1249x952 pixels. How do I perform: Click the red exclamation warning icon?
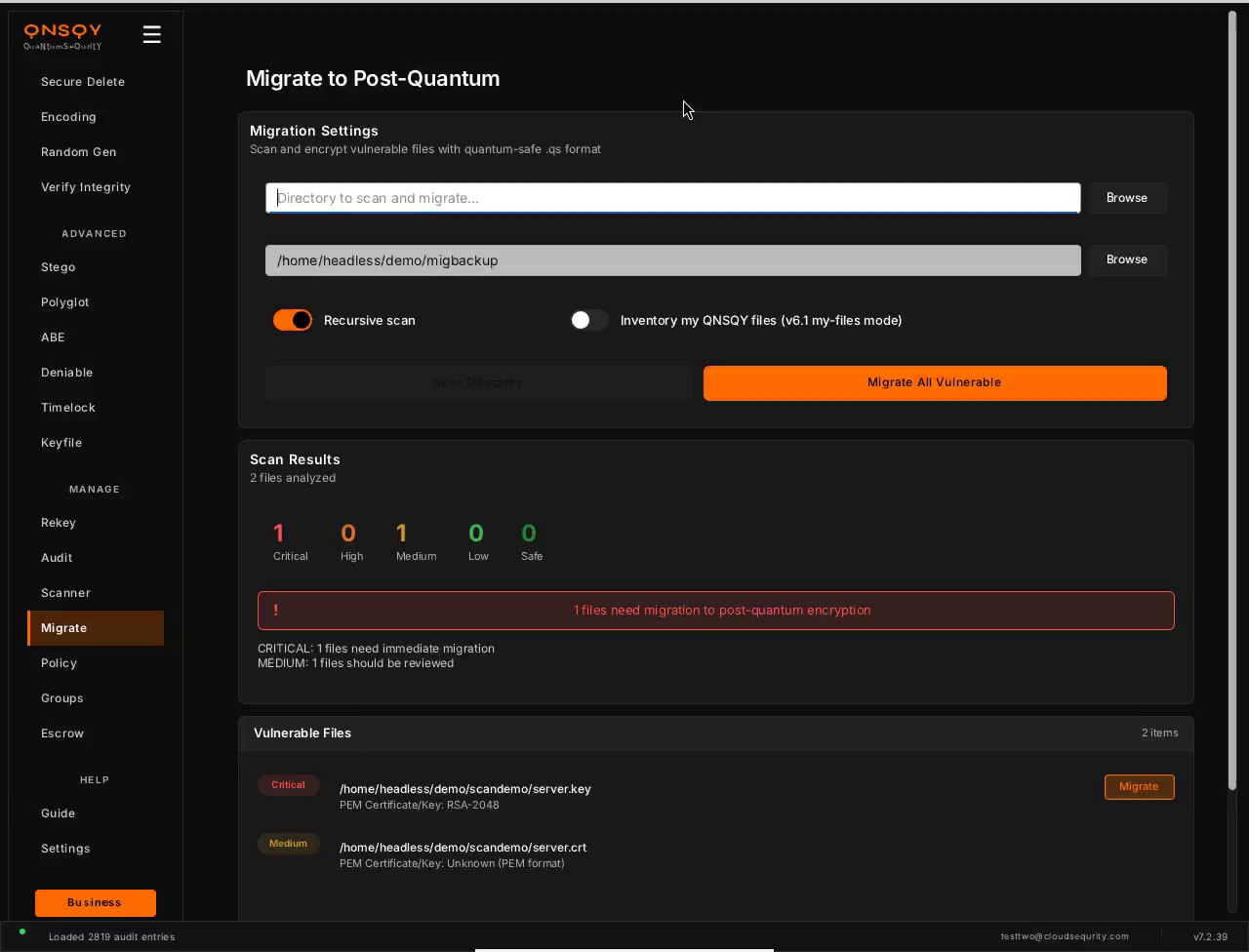coord(275,610)
